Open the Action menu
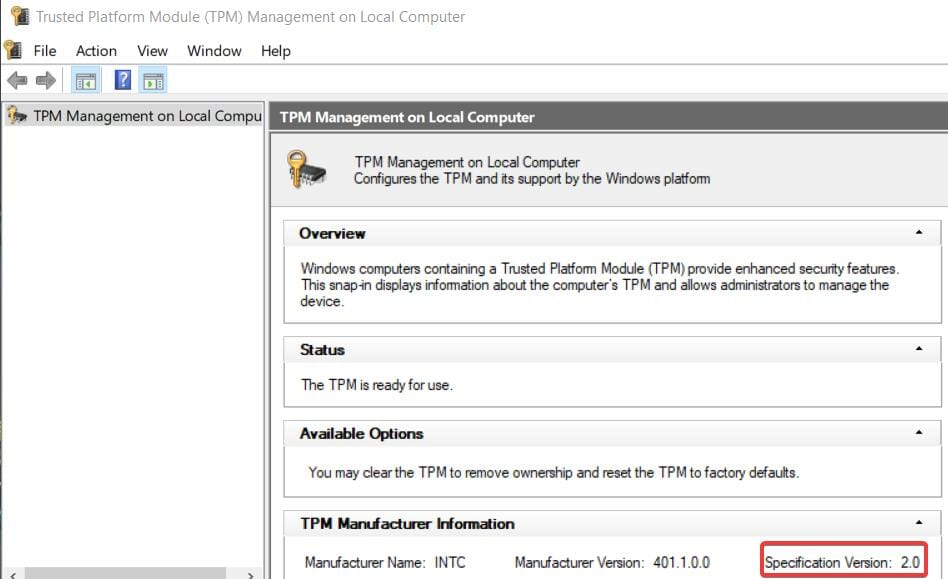The width and height of the screenshot is (948, 579). 96,50
